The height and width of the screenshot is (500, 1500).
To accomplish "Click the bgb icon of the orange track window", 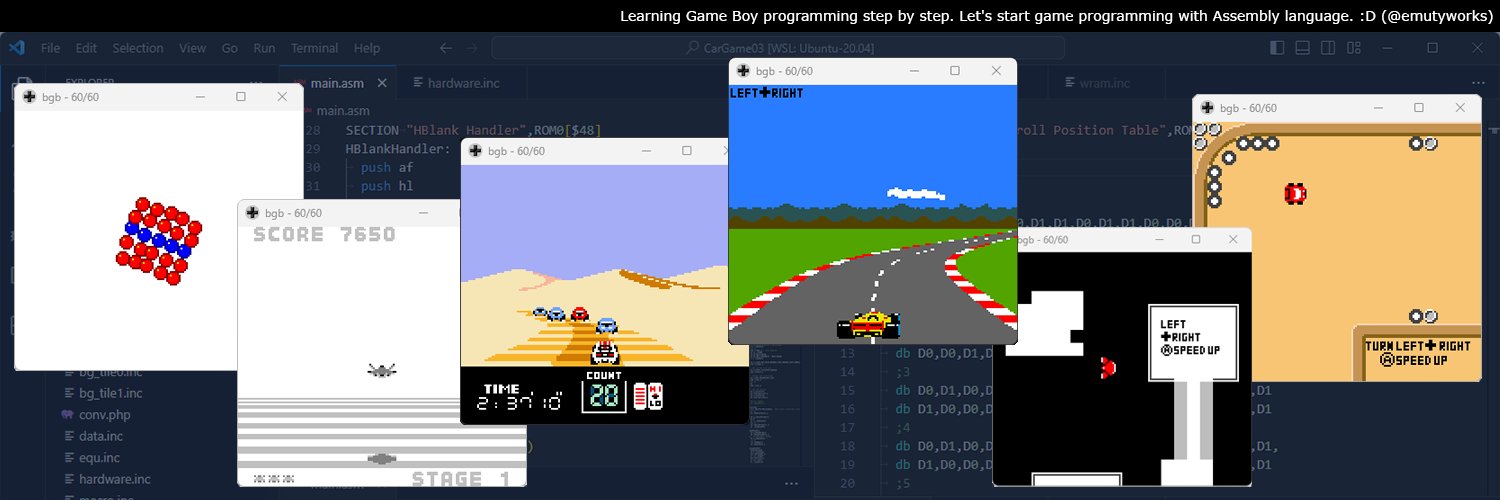I will point(1208,108).
